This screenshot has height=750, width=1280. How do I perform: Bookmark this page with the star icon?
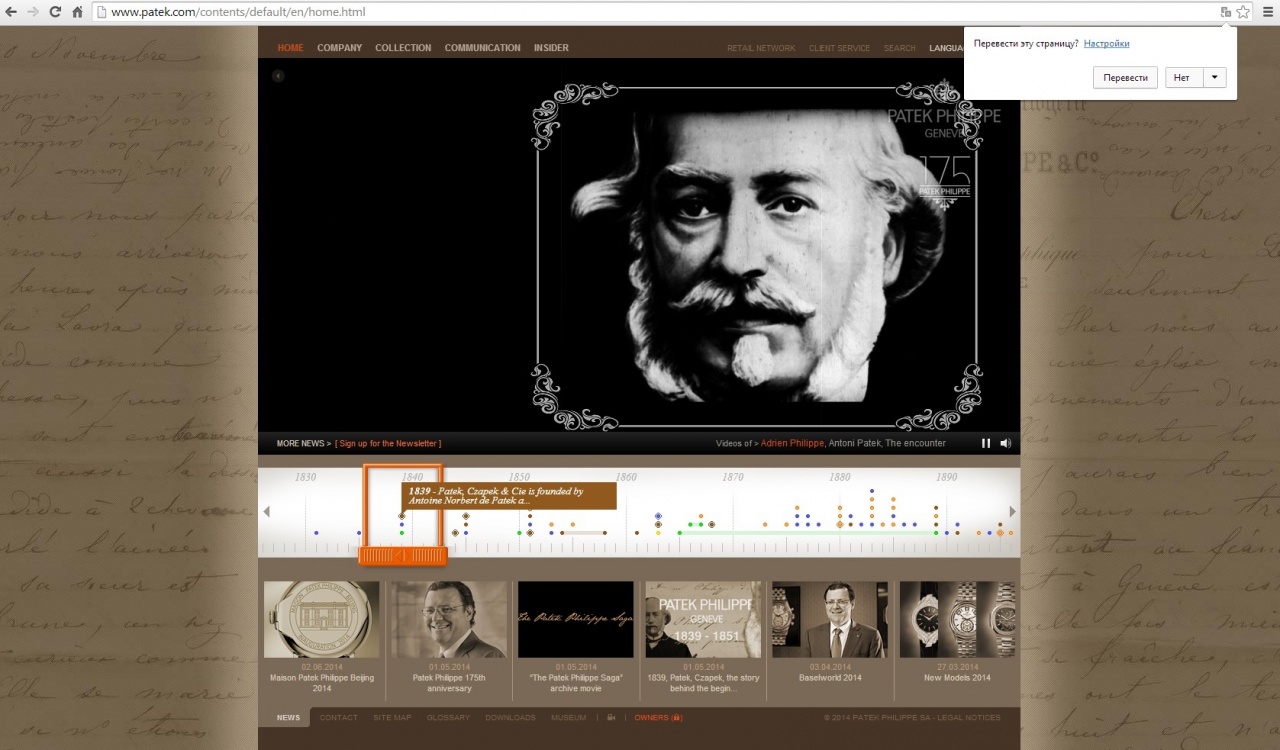tap(1243, 12)
